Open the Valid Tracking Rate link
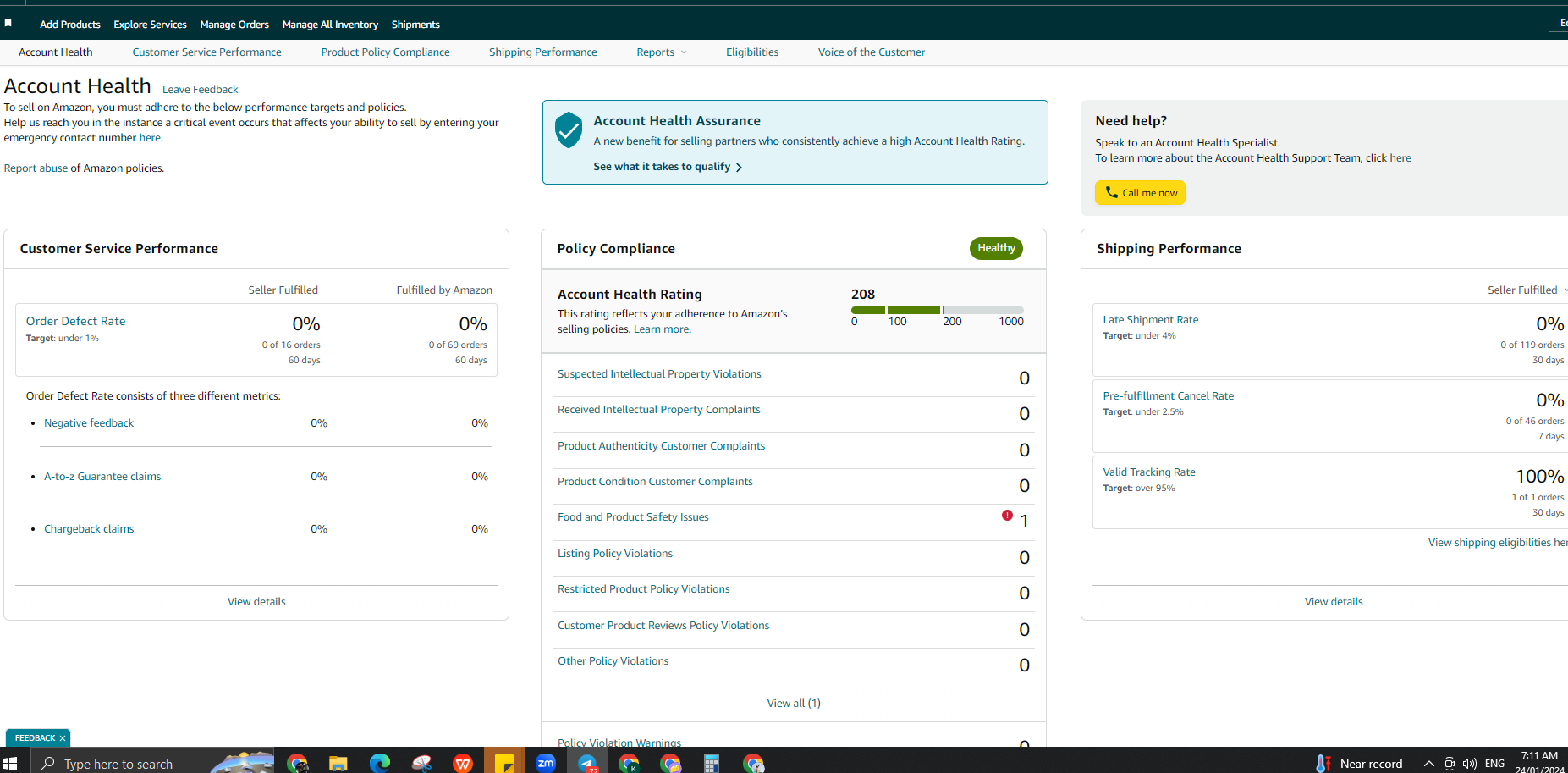 tap(1149, 472)
